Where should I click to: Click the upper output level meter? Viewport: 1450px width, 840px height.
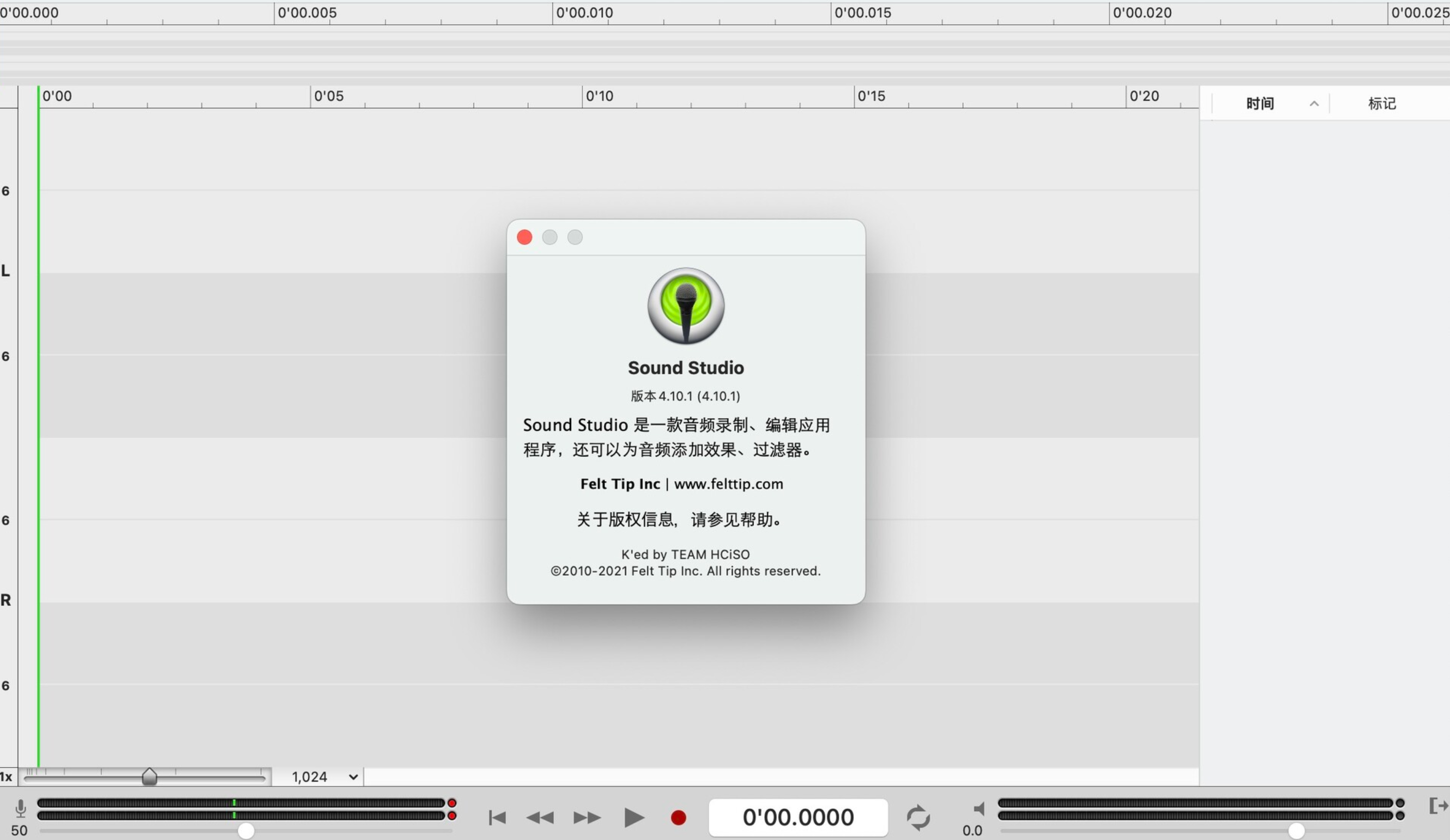[1196, 803]
